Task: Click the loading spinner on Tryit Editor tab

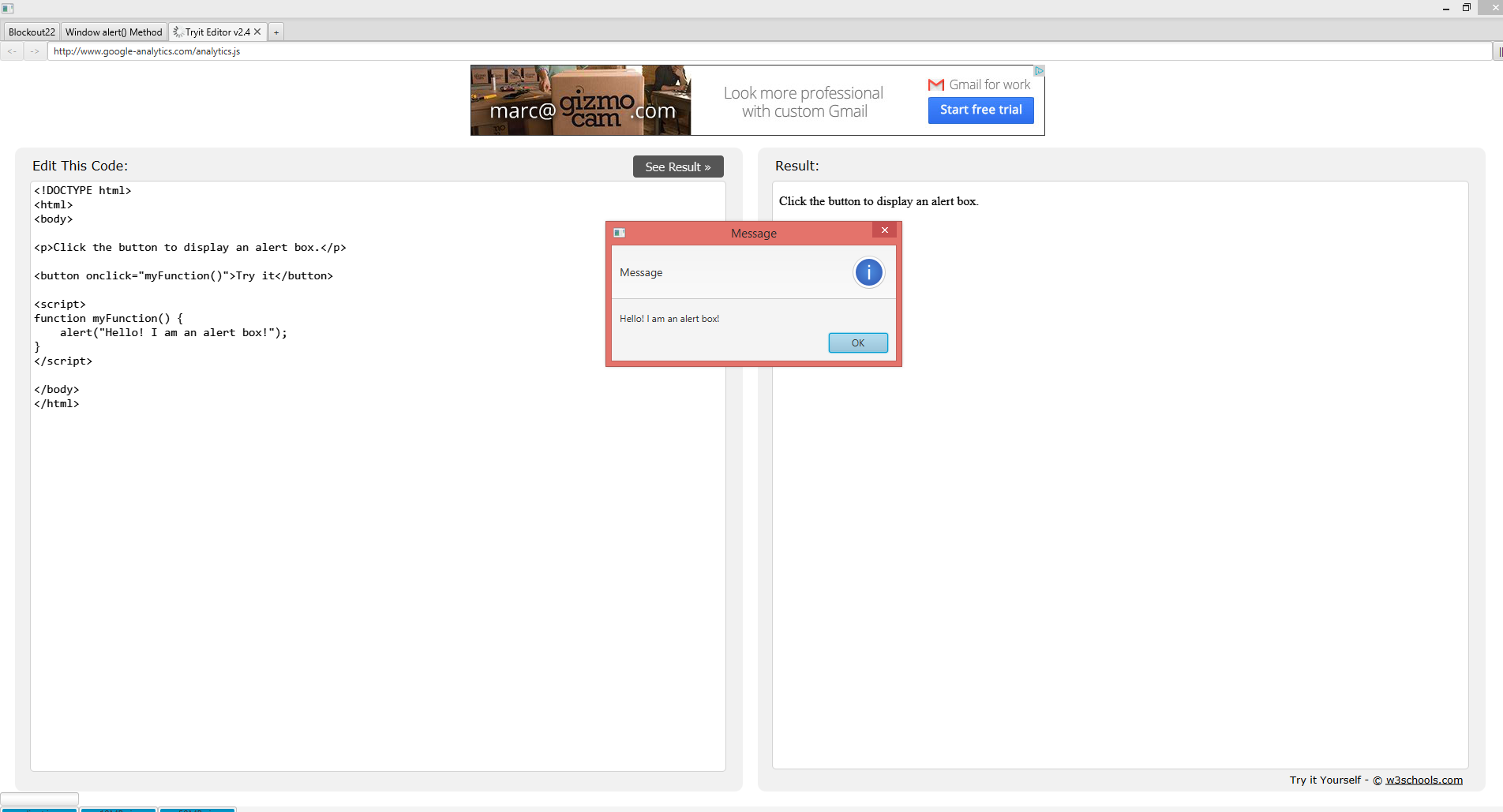Action: coord(178,32)
